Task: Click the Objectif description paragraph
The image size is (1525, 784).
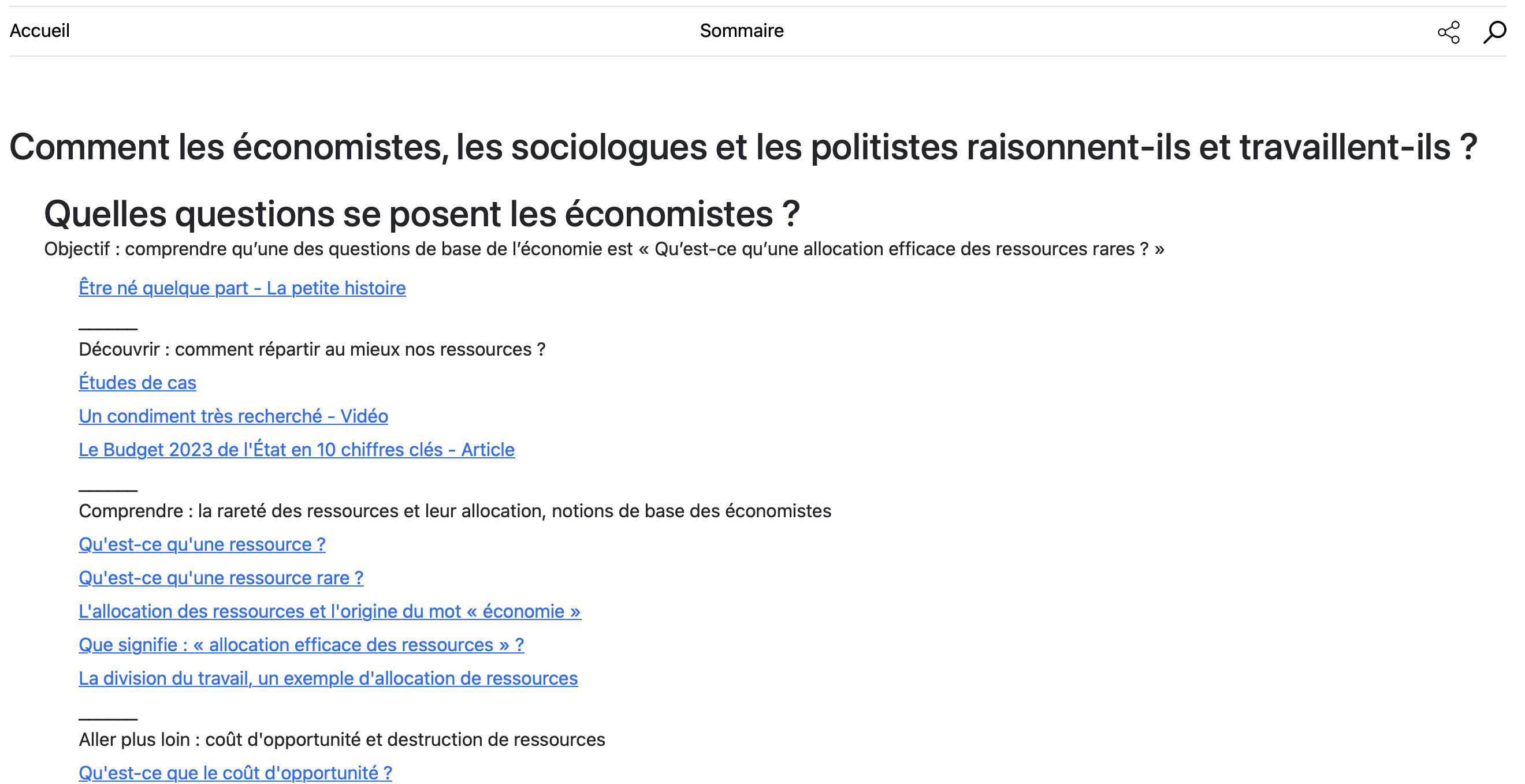Action: pos(604,249)
